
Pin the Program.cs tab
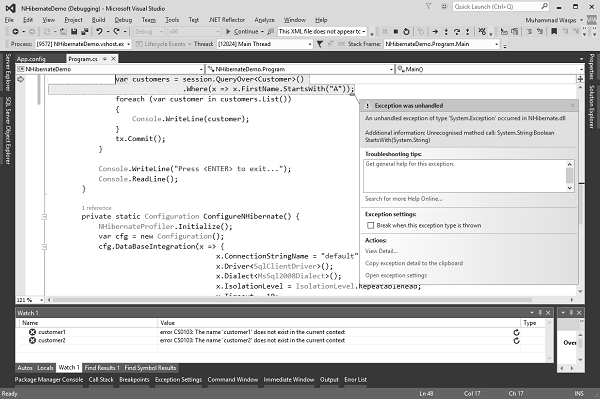click(x=104, y=59)
